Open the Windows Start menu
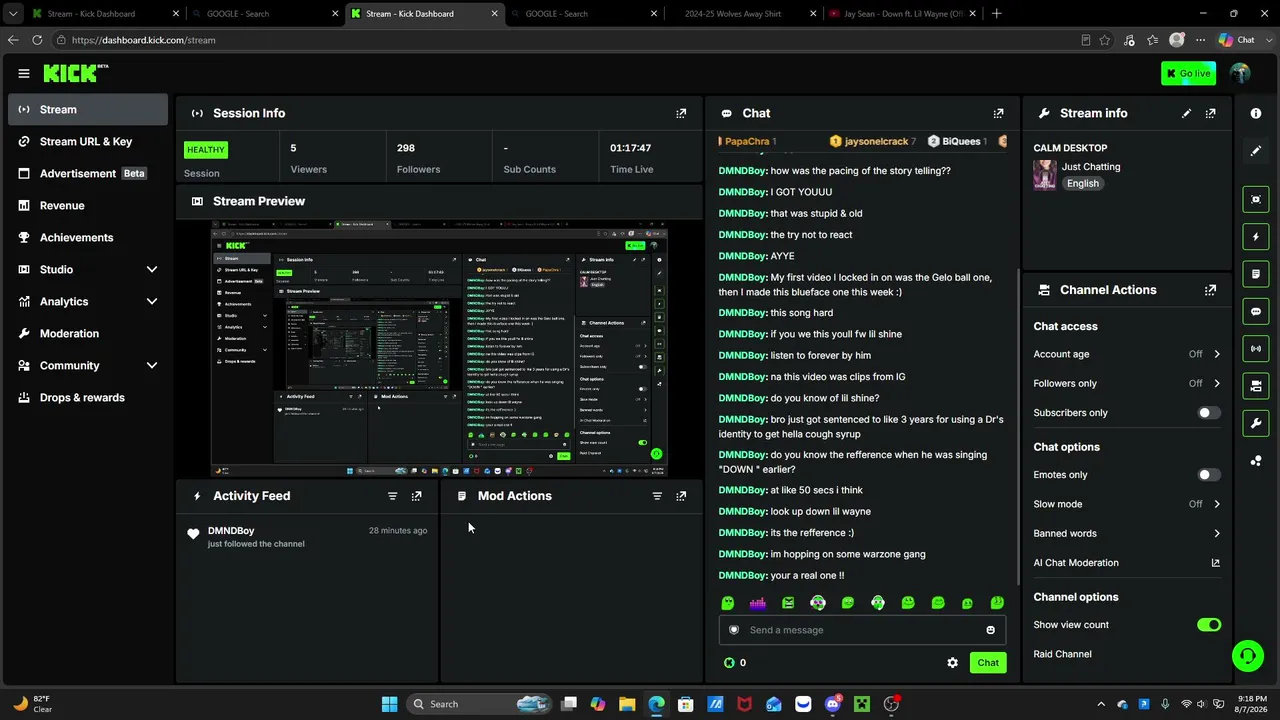This screenshot has width=1280, height=720. 389,704
